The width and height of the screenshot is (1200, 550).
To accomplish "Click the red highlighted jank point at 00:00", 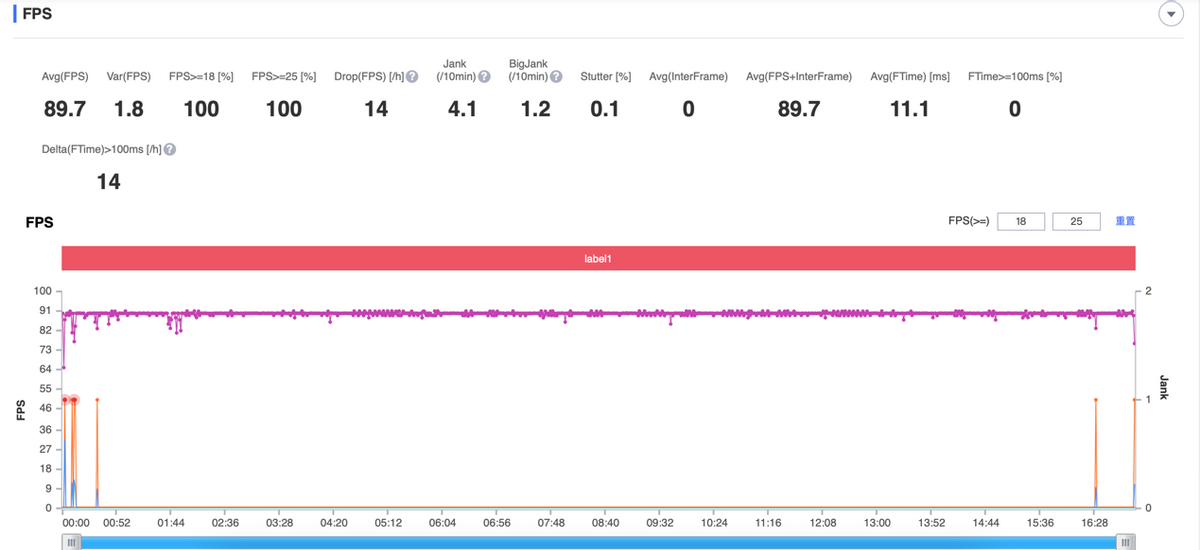I will click(x=65, y=400).
